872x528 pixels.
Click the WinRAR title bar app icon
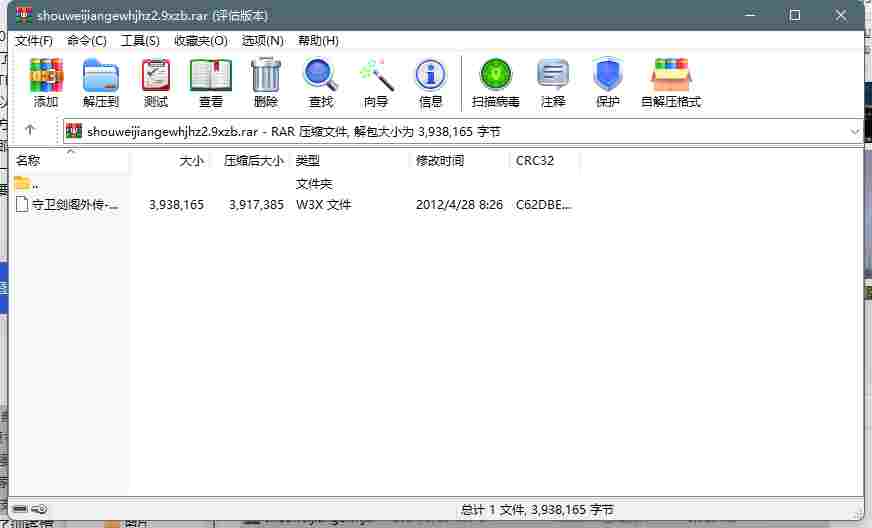coord(23,15)
